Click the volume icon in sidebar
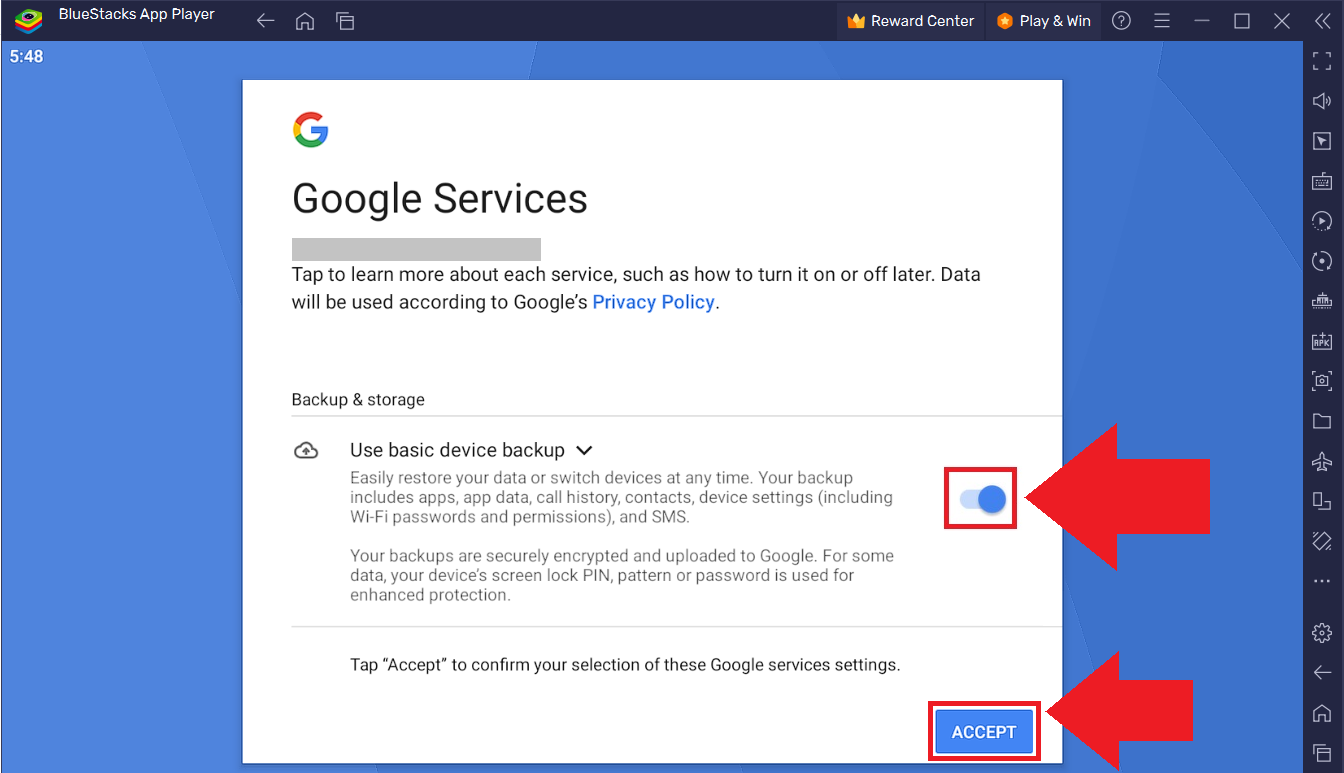This screenshot has height=773, width=1344. tap(1322, 101)
